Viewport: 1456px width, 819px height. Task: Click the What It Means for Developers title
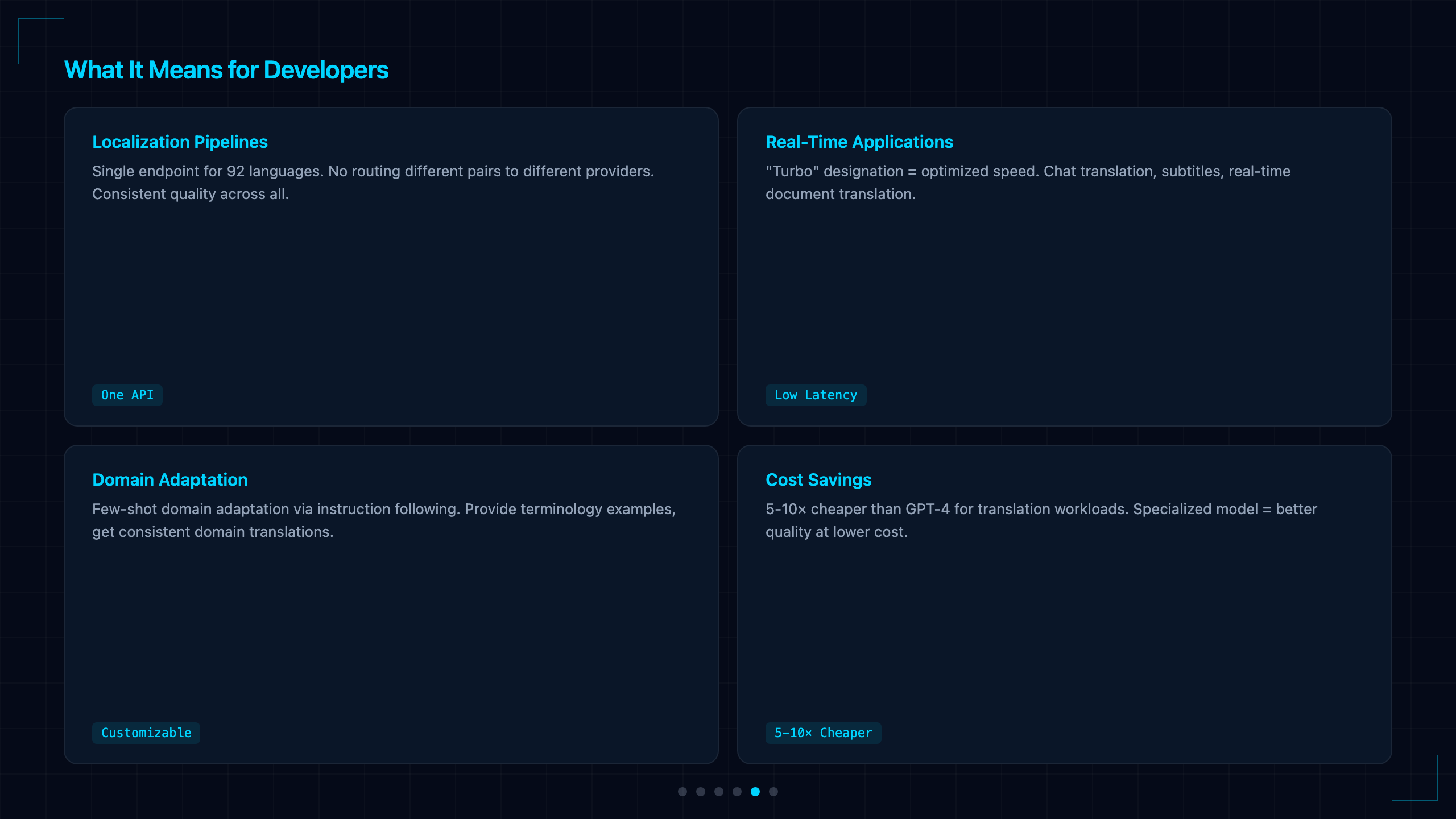click(226, 70)
